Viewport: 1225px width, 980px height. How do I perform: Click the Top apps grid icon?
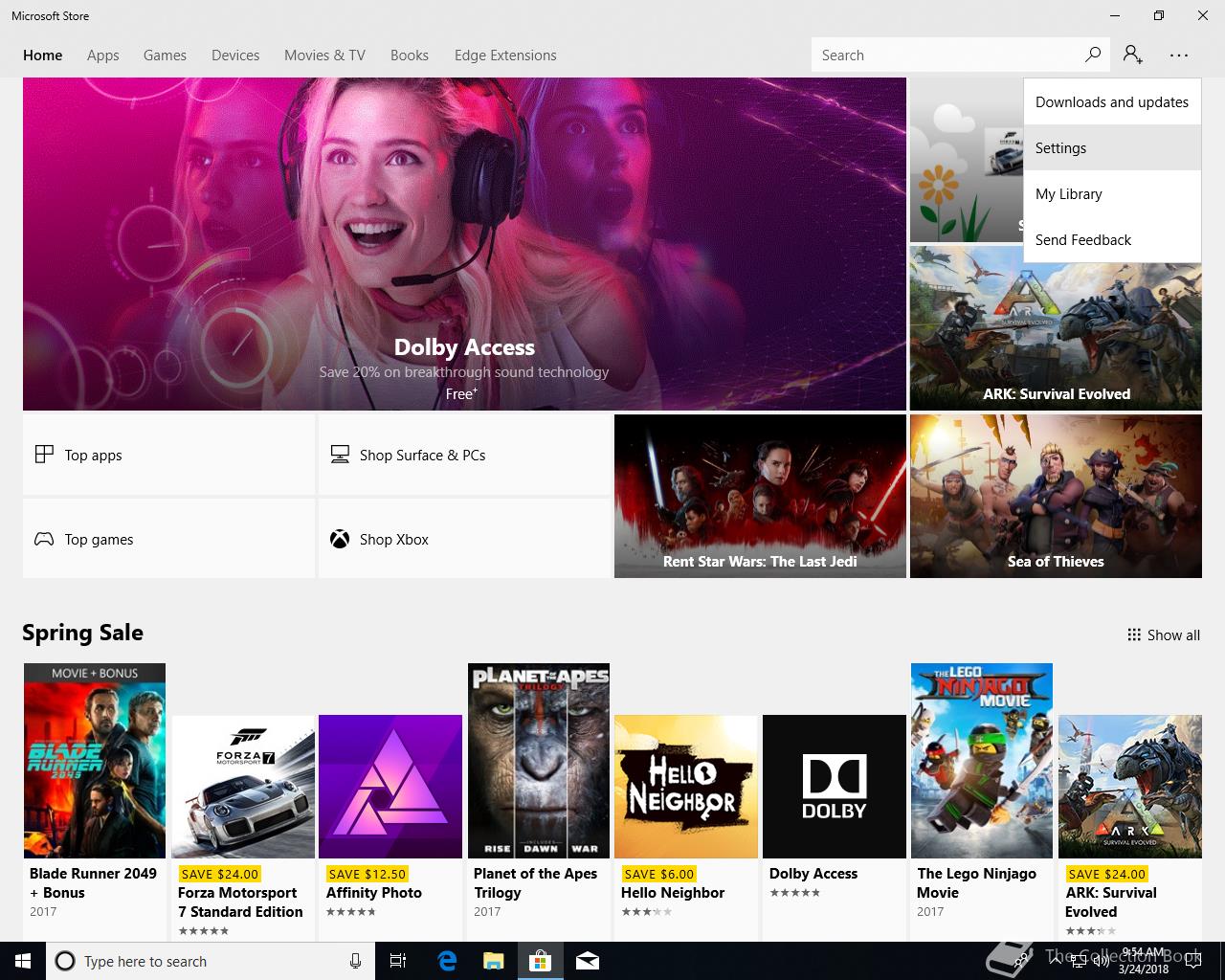click(x=44, y=455)
